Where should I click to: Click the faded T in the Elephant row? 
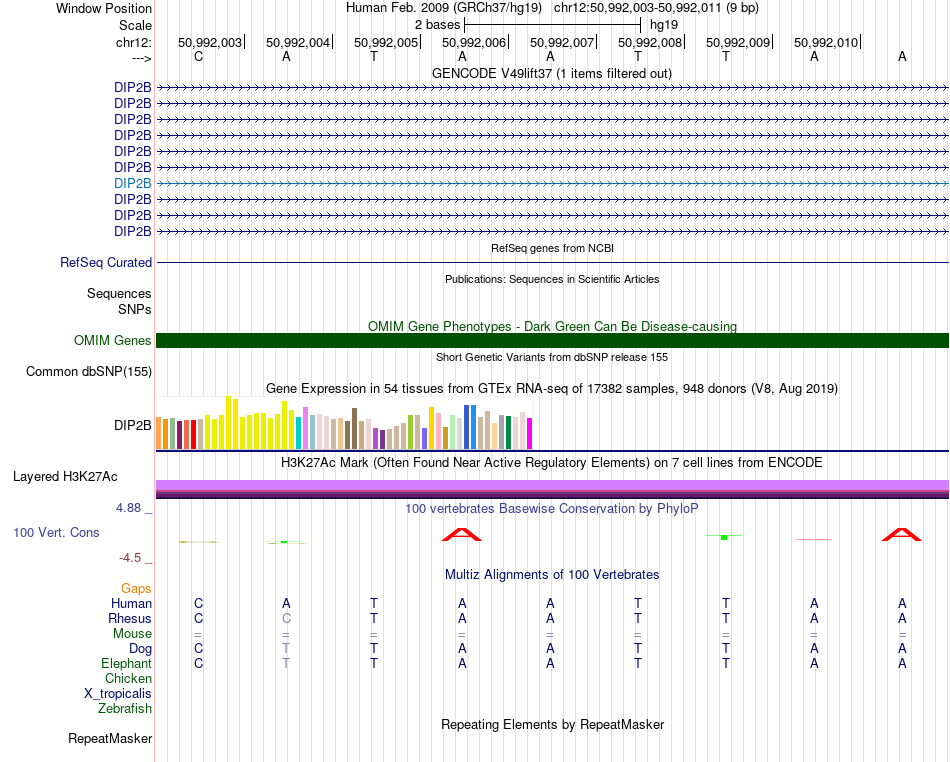pos(286,663)
